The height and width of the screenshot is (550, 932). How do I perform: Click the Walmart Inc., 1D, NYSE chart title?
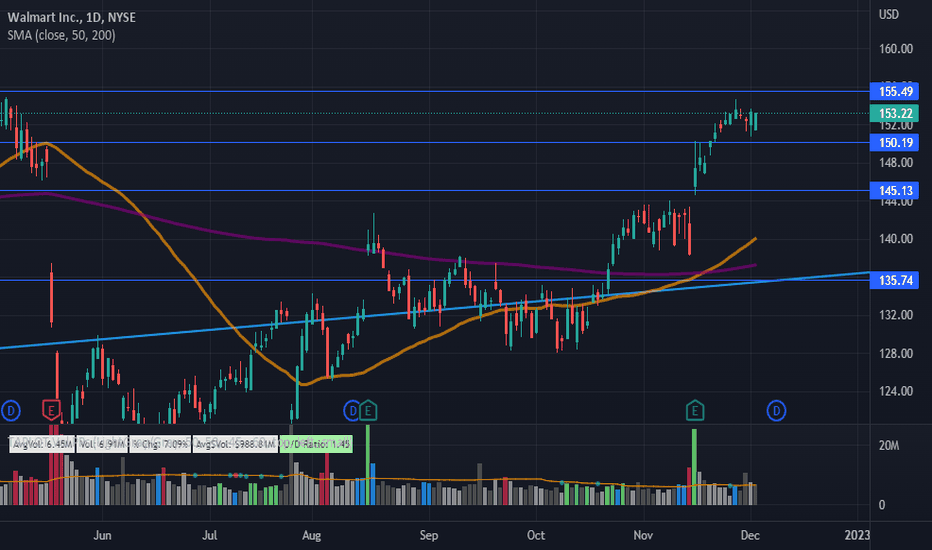pos(71,18)
